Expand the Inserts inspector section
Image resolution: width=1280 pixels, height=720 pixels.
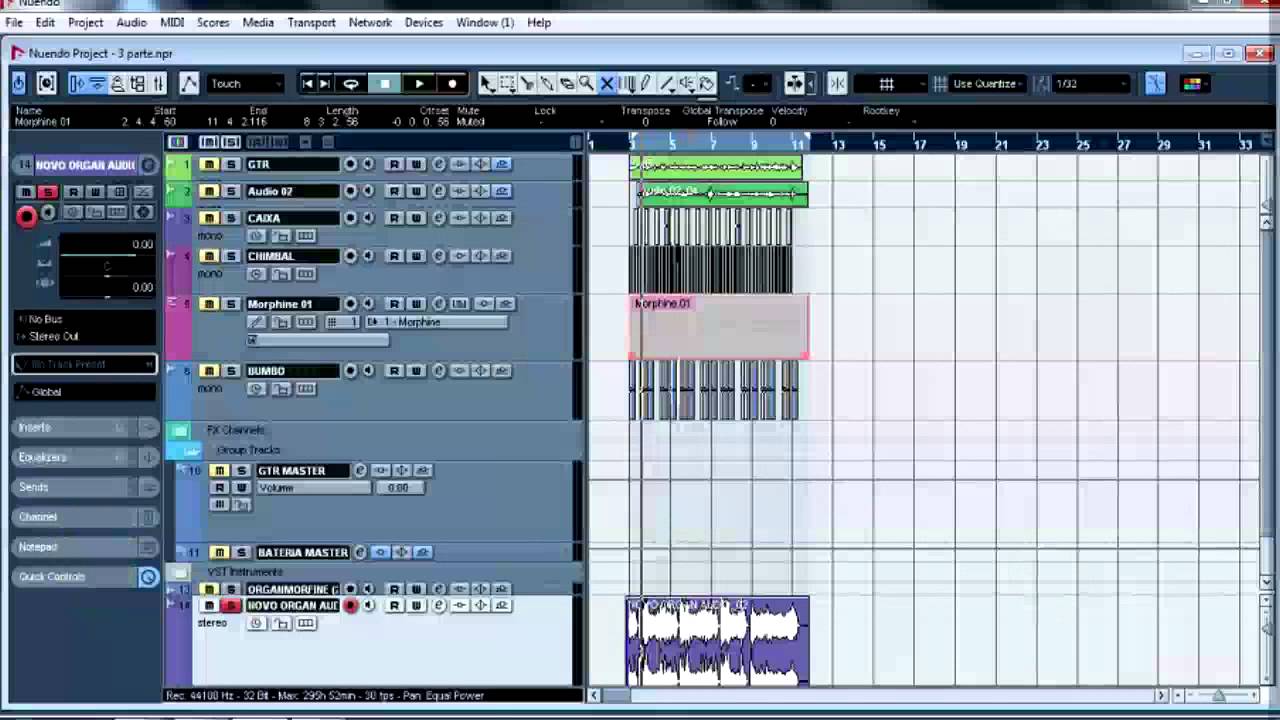(x=85, y=428)
